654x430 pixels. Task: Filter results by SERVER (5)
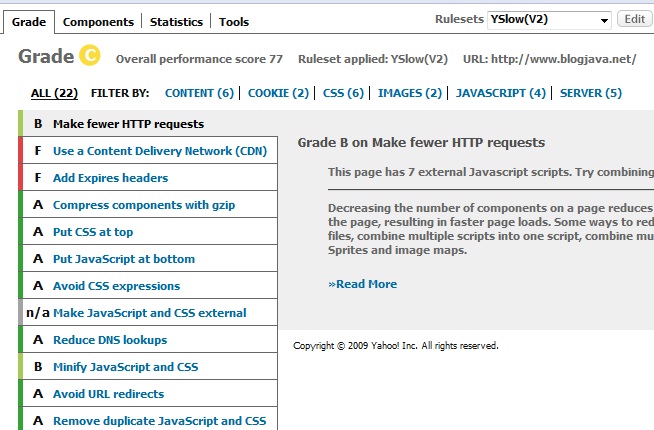[x=590, y=93]
